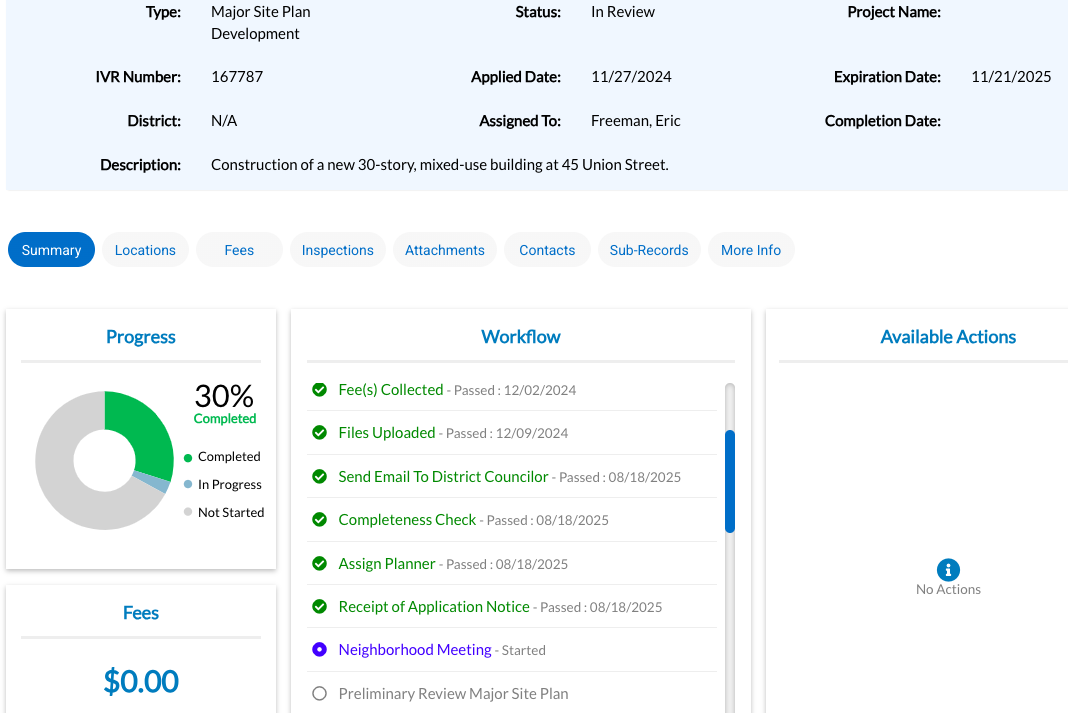Click the Completeness Check status checkmark

pyautogui.click(x=319, y=520)
